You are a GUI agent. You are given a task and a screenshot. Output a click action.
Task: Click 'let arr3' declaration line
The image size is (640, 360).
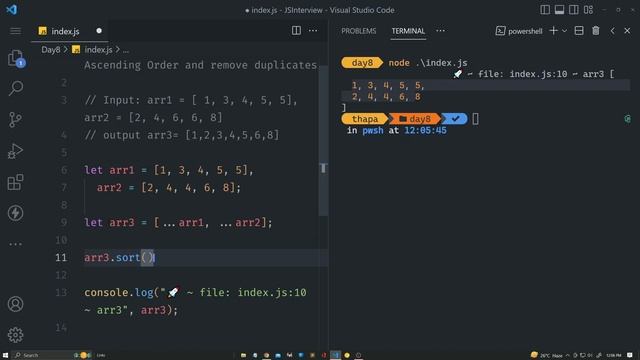click(178, 223)
